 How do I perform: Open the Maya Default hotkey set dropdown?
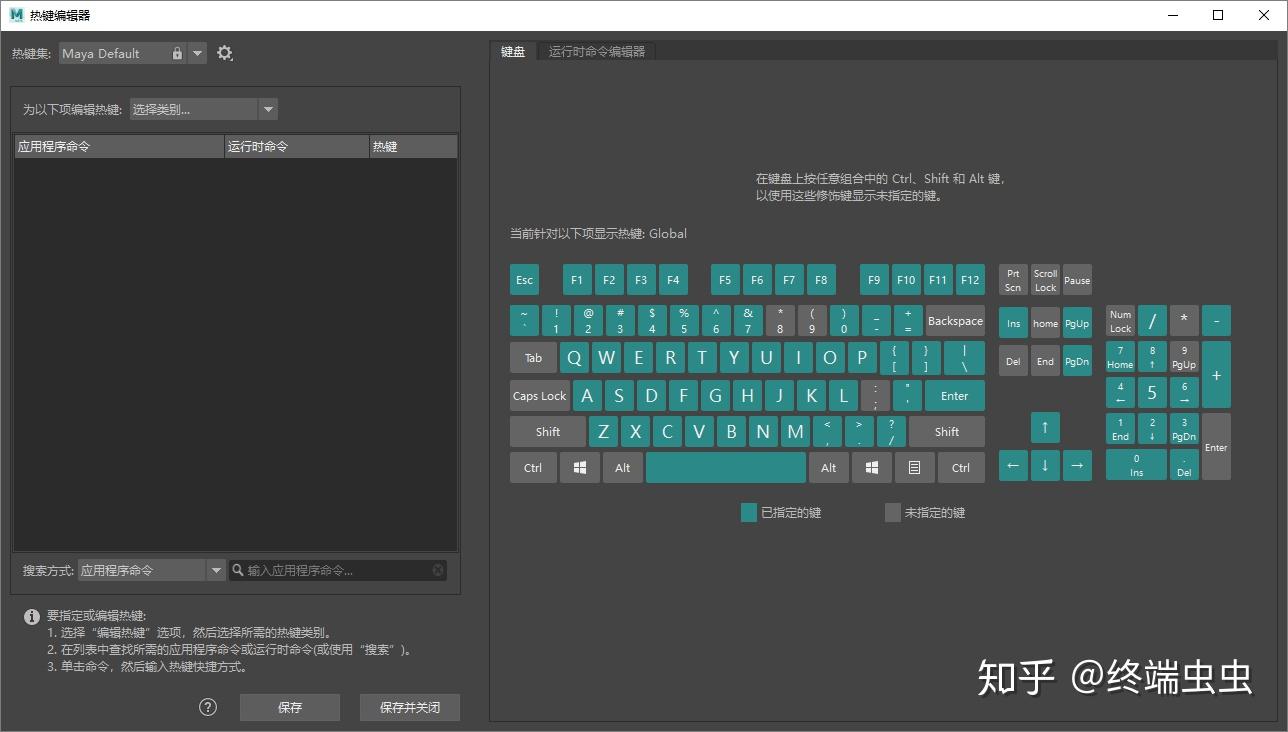coord(196,53)
